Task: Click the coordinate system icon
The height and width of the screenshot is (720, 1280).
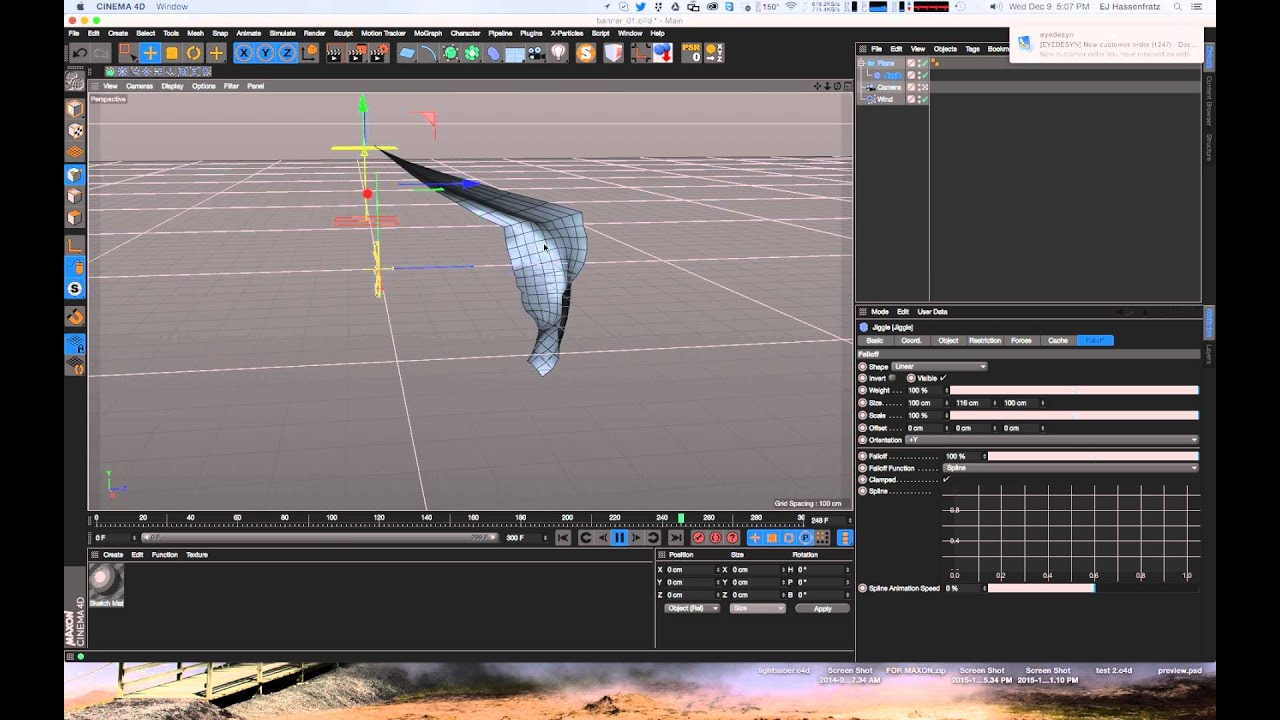Action: pyautogui.click(x=310, y=53)
